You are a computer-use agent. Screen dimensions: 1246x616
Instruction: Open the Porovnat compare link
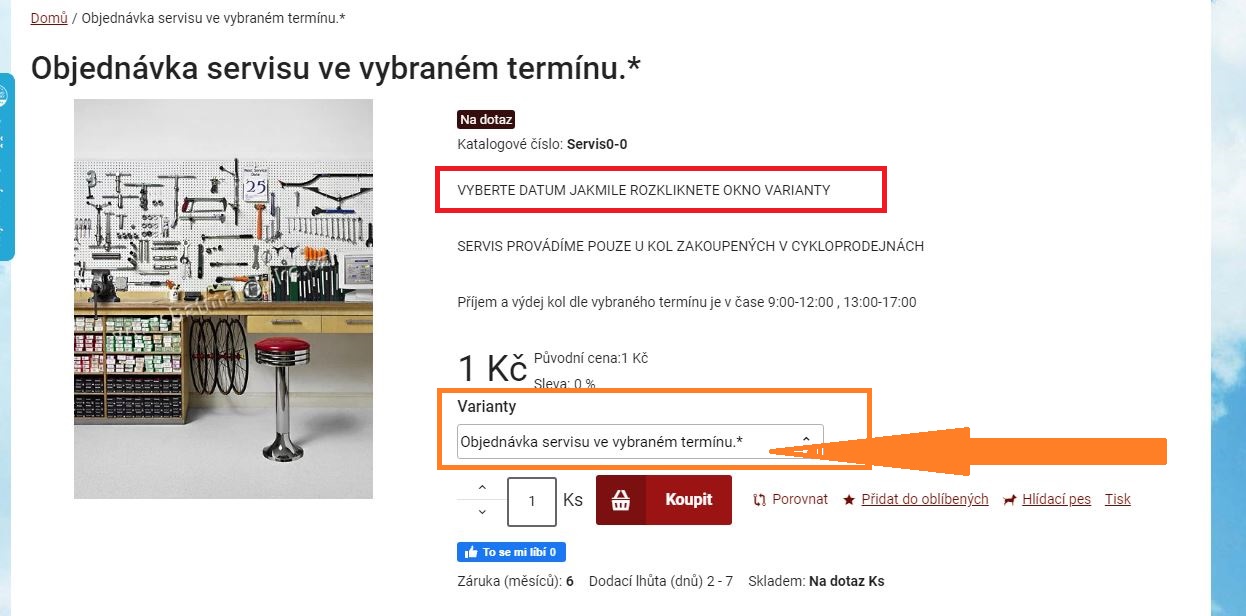point(800,499)
